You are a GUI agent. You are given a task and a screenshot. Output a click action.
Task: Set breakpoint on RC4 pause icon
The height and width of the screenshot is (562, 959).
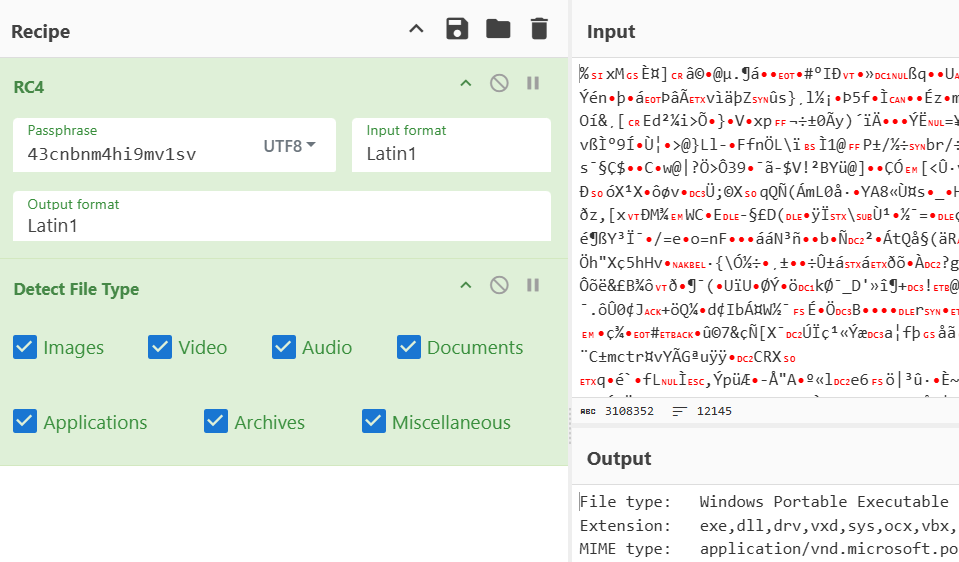(533, 83)
